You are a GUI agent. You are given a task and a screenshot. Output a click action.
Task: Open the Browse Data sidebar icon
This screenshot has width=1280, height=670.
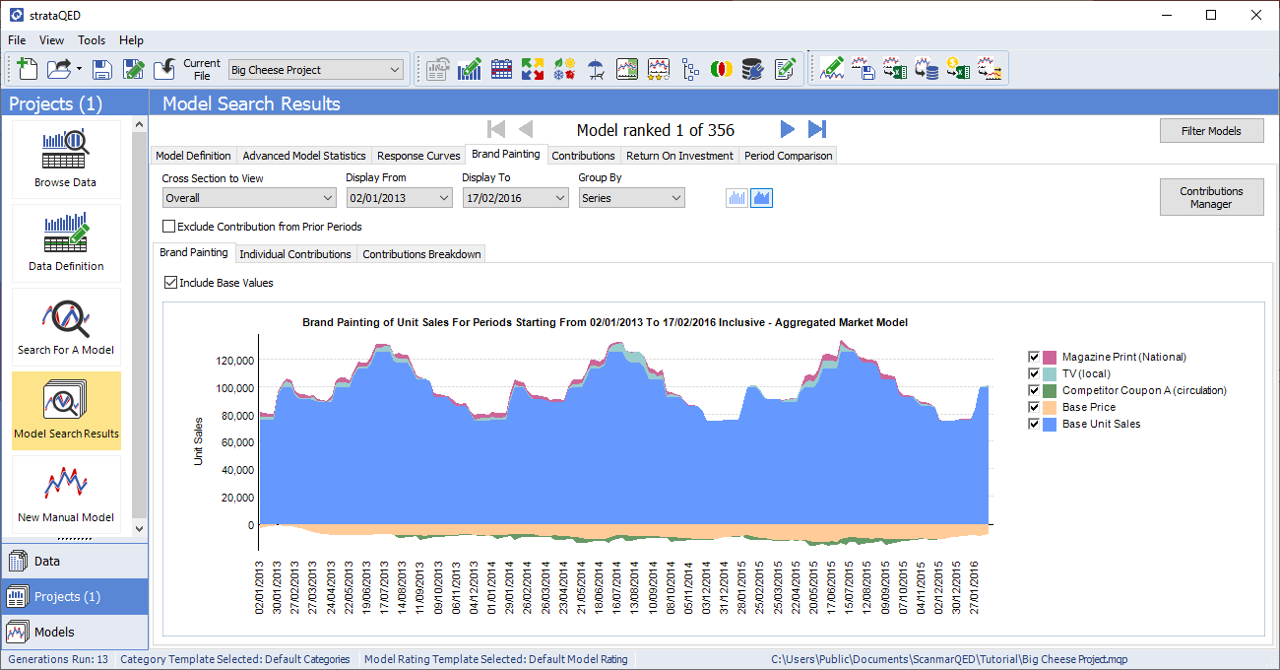click(66, 158)
